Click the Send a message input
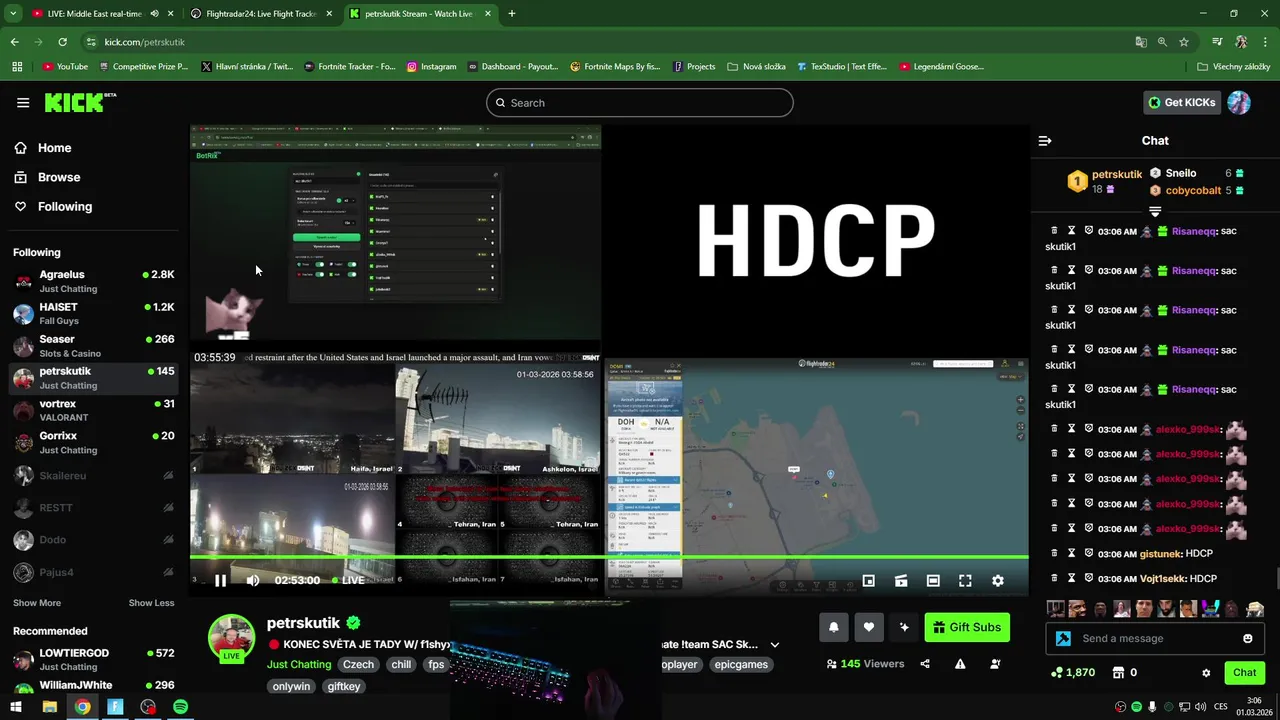 click(x=1155, y=638)
